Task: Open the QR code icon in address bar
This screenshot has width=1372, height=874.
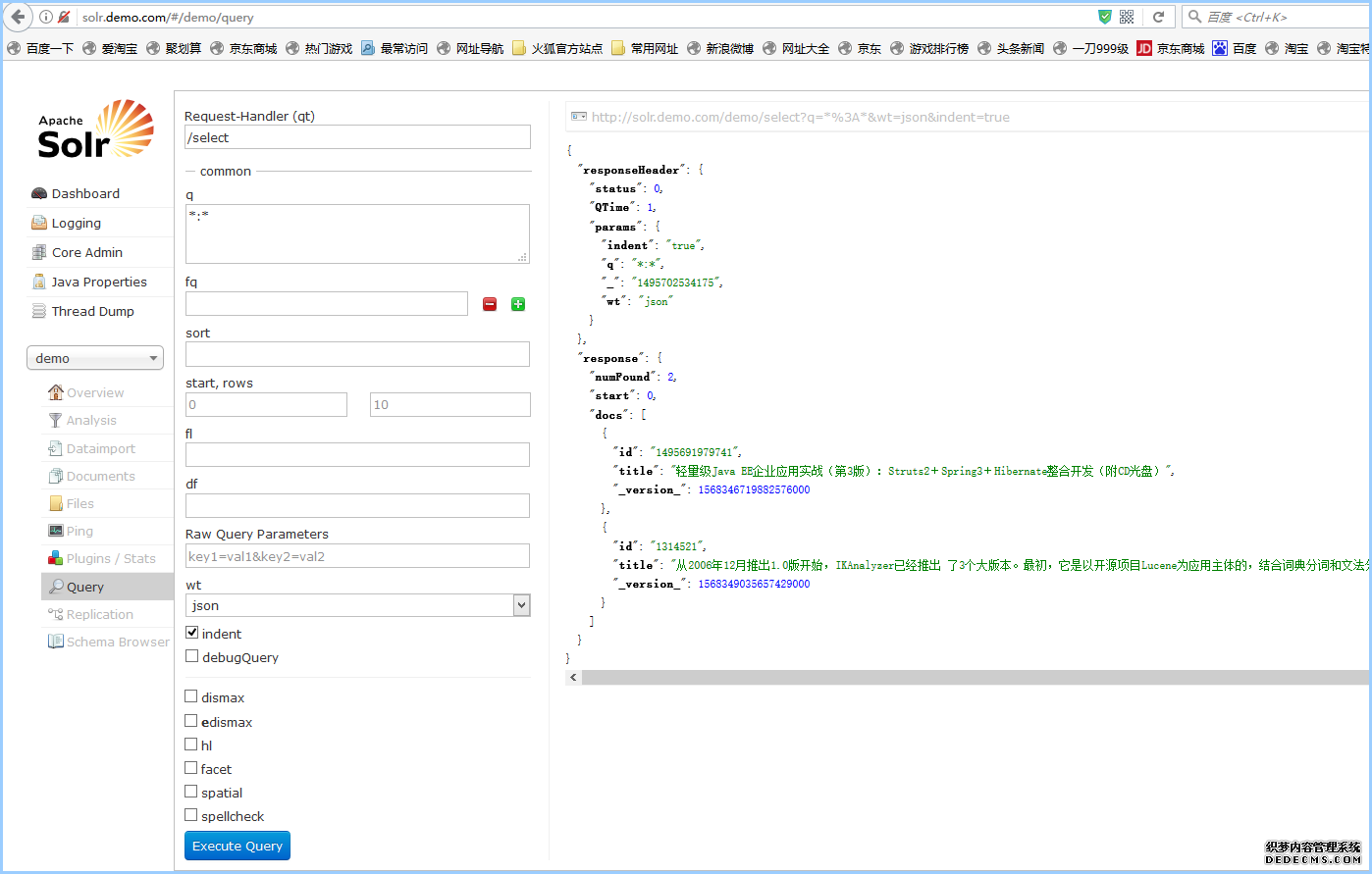Action: [1127, 17]
